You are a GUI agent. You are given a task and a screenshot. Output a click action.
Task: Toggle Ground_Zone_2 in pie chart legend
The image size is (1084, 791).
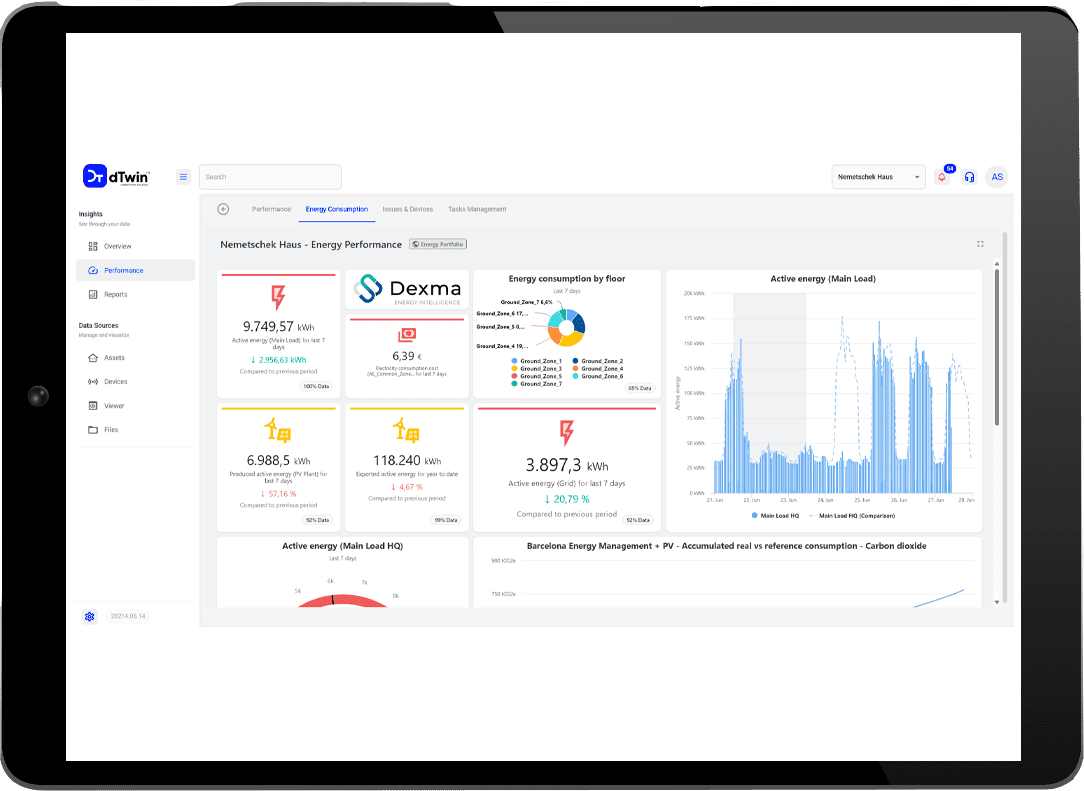pos(601,361)
